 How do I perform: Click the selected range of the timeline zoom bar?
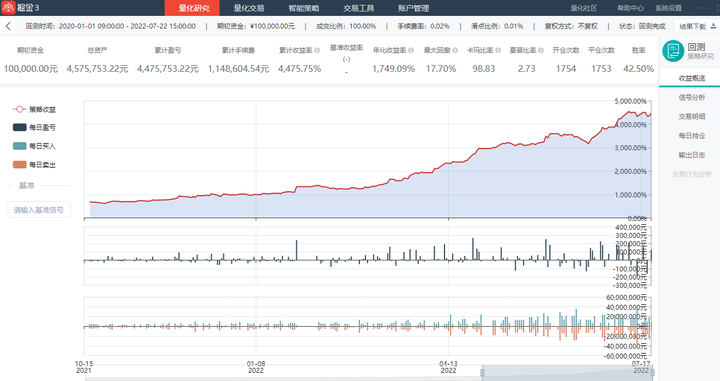(x=567, y=372)
